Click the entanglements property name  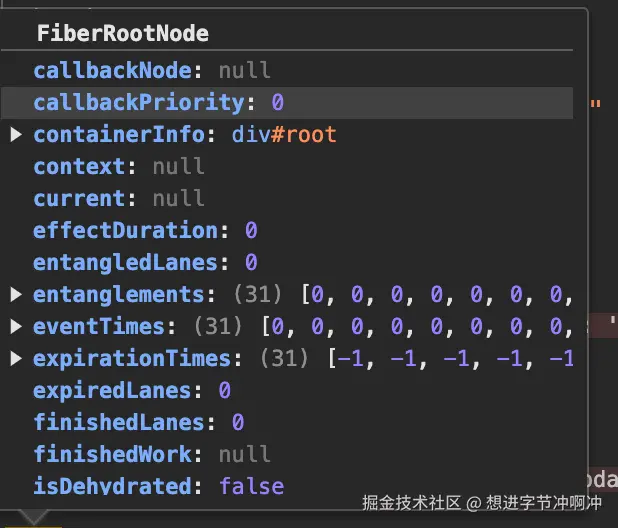point(120,295)
